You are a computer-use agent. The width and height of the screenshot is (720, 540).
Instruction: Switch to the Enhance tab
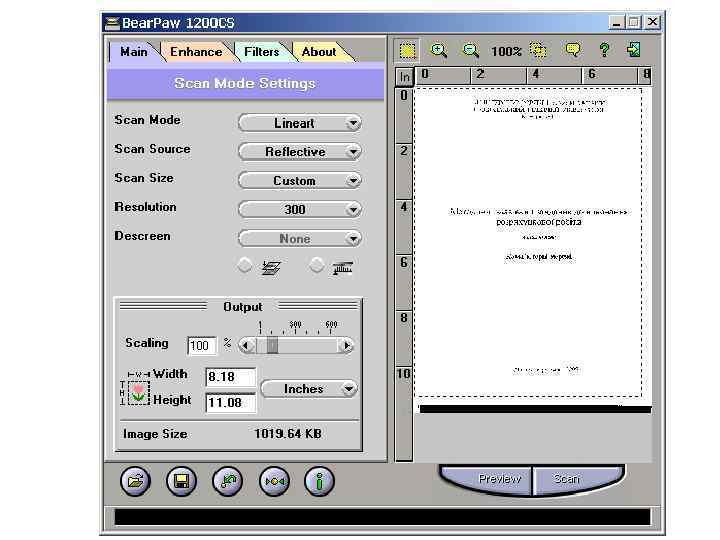(x=196, y=51)
